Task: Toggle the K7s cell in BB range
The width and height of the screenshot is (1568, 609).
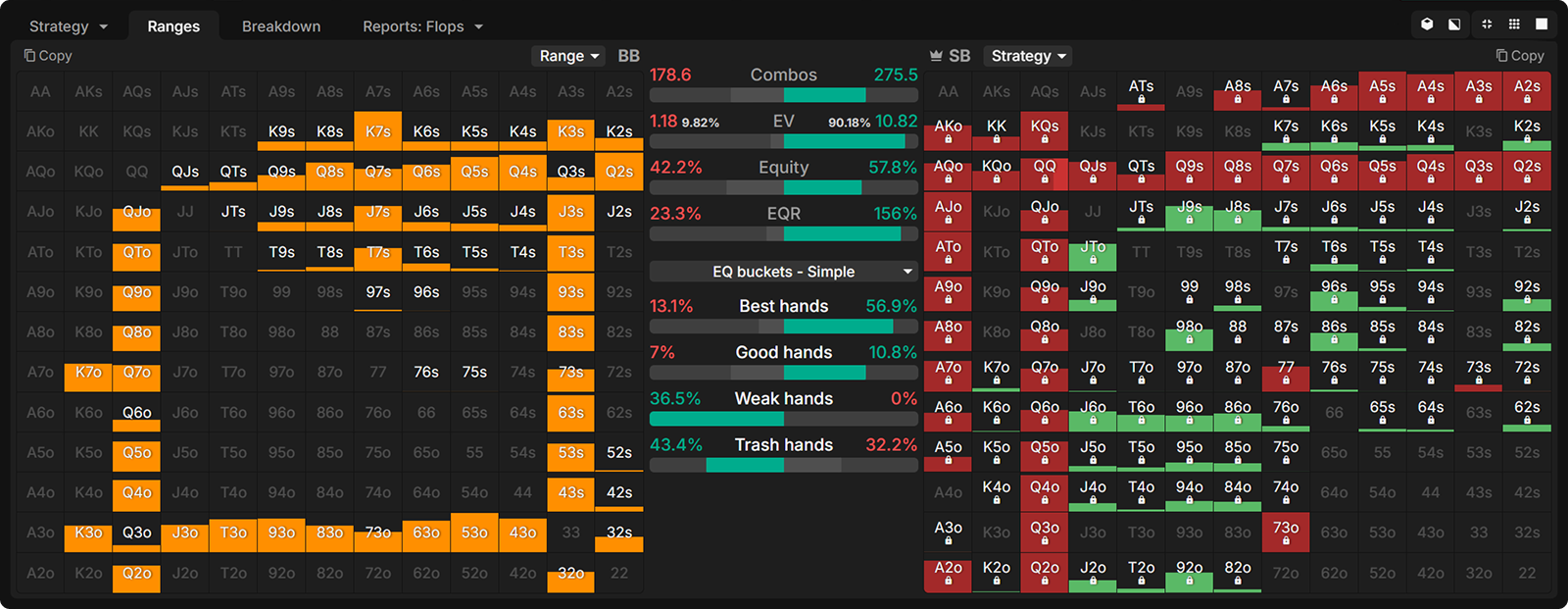Action: pyautogui.click(x=378, y=131)
